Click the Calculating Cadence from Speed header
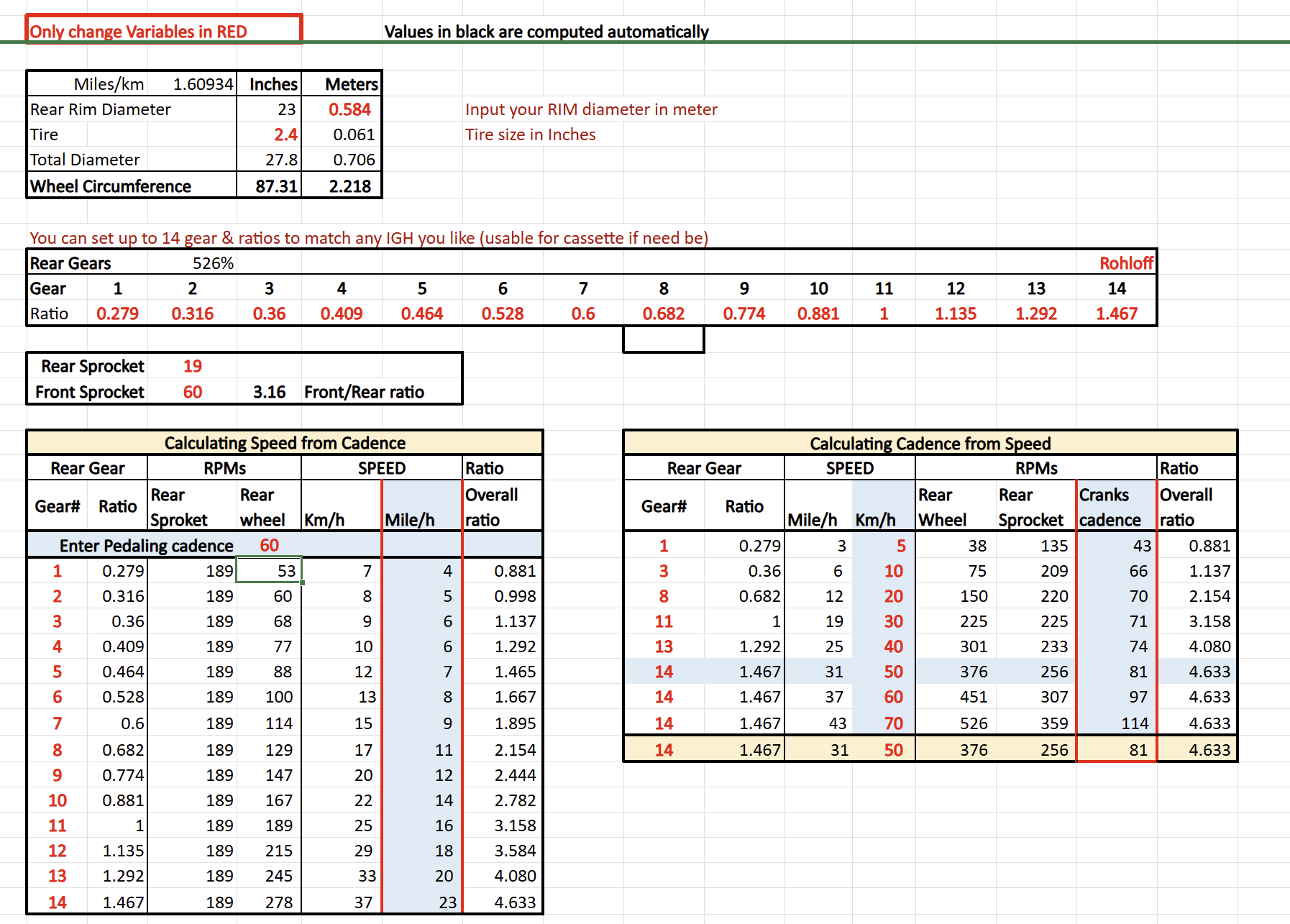This screenshot has height=924, width=1290. (930, 444)
